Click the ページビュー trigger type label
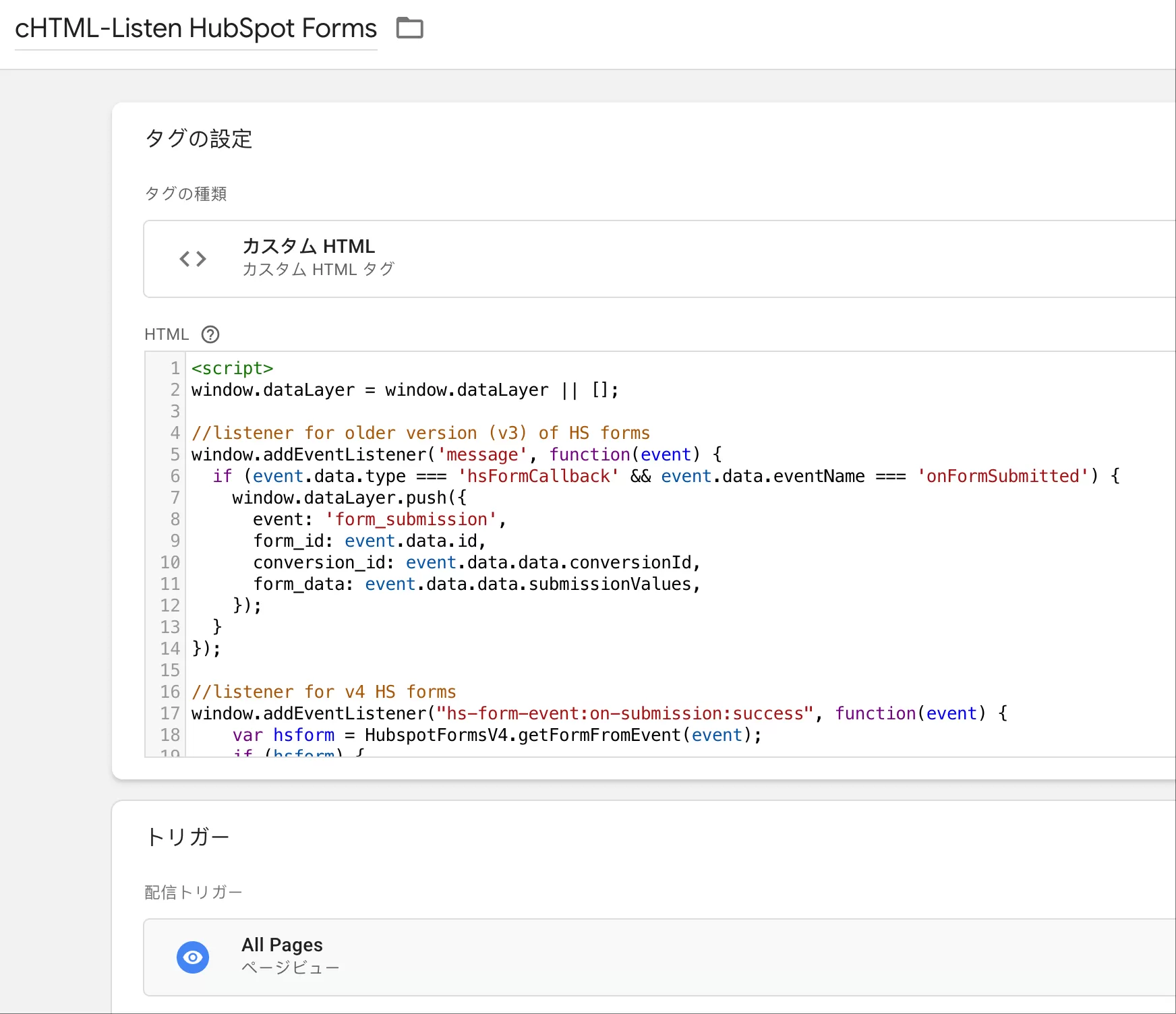The height and width of the screenshot is (1014, 1176). click(x=290, y=967)
